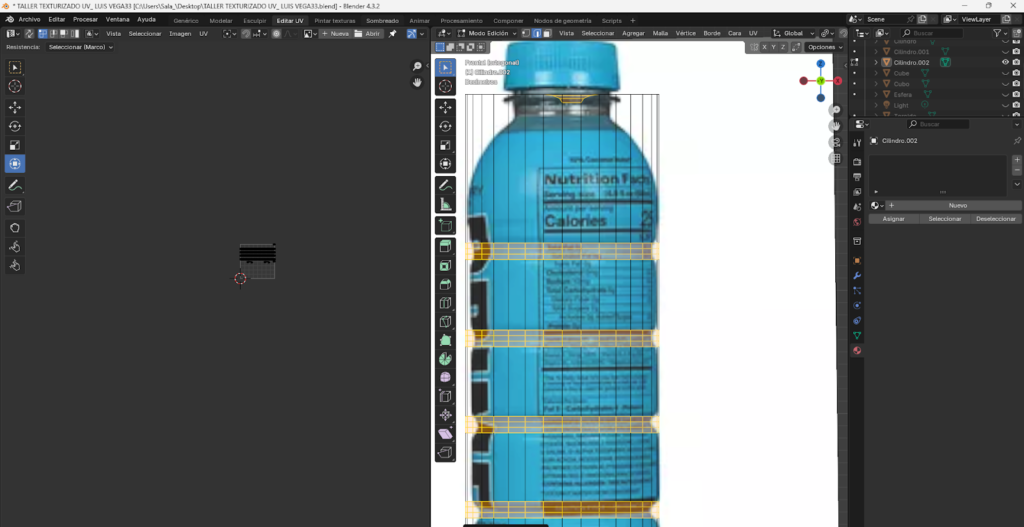The width and height of the screenshot is (1024, 527).
Task: Select the Spin tool
Action: pos(445,359)
